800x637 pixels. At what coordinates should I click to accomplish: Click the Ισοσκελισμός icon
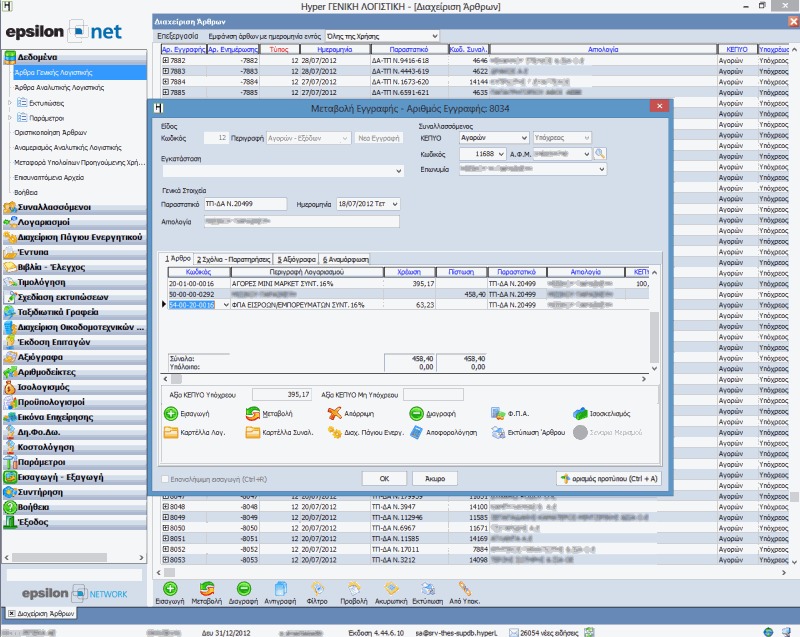(581, 414)
